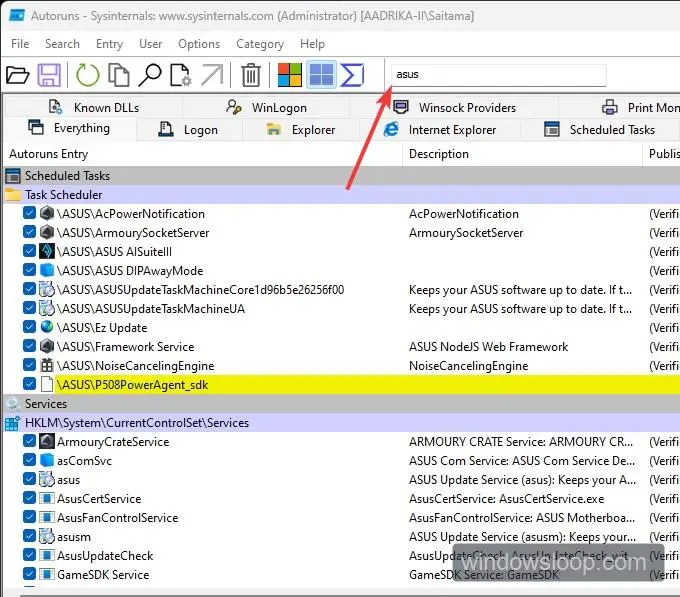The image size is (680, 597).
Task: Click the Copy toolbar icon
Action: pos(119,75)
